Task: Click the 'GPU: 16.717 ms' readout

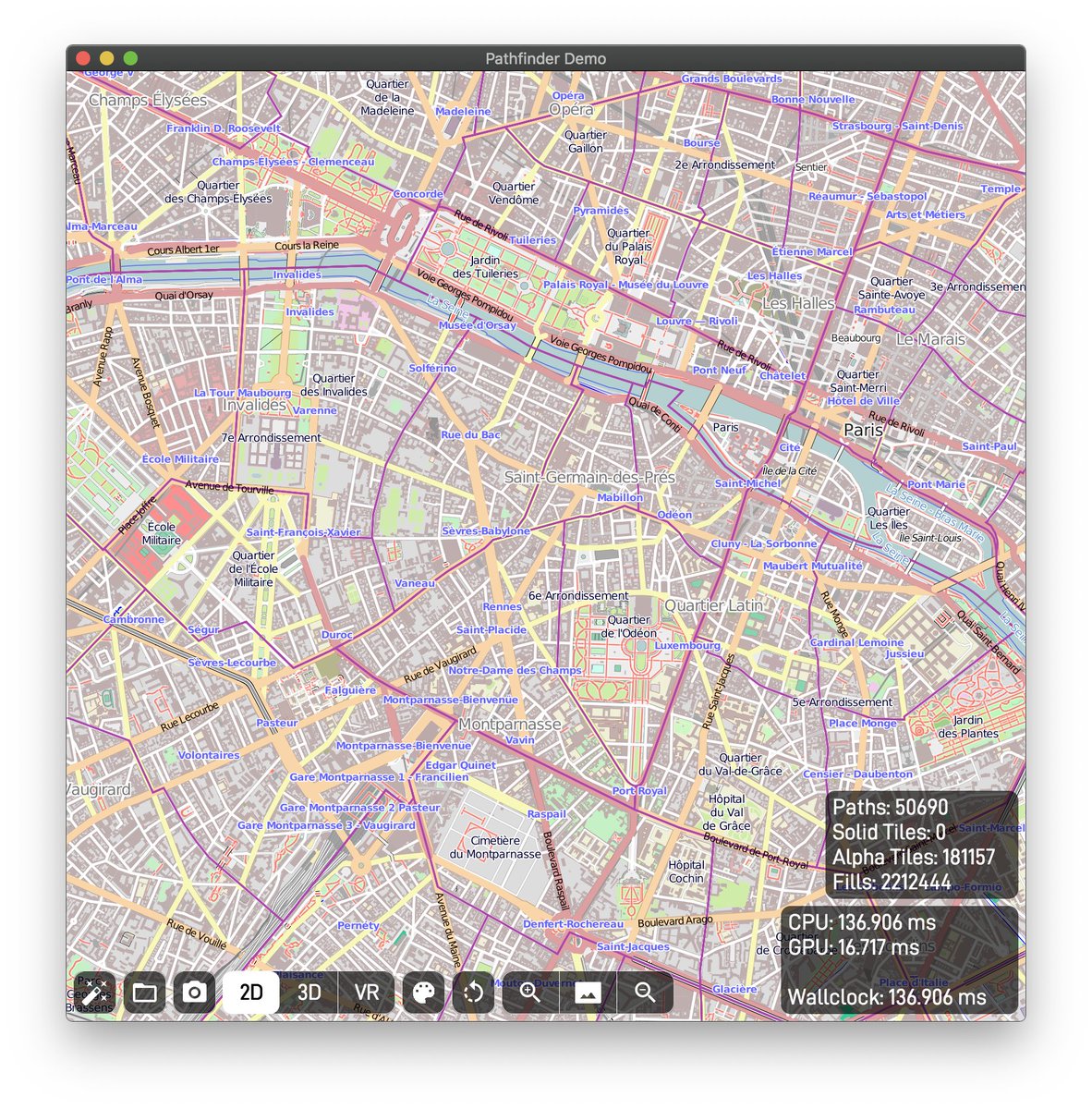Action: point(854,947)
